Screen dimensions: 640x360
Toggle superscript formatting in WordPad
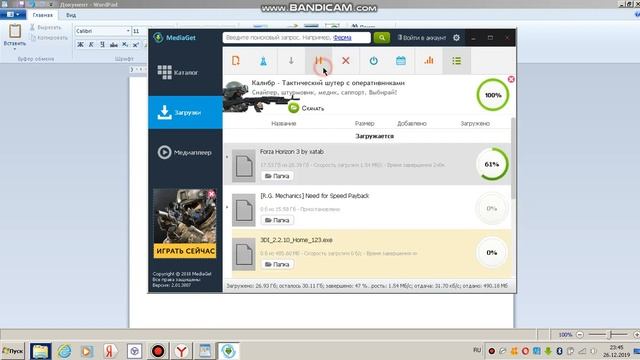click(x=136, y=44)
